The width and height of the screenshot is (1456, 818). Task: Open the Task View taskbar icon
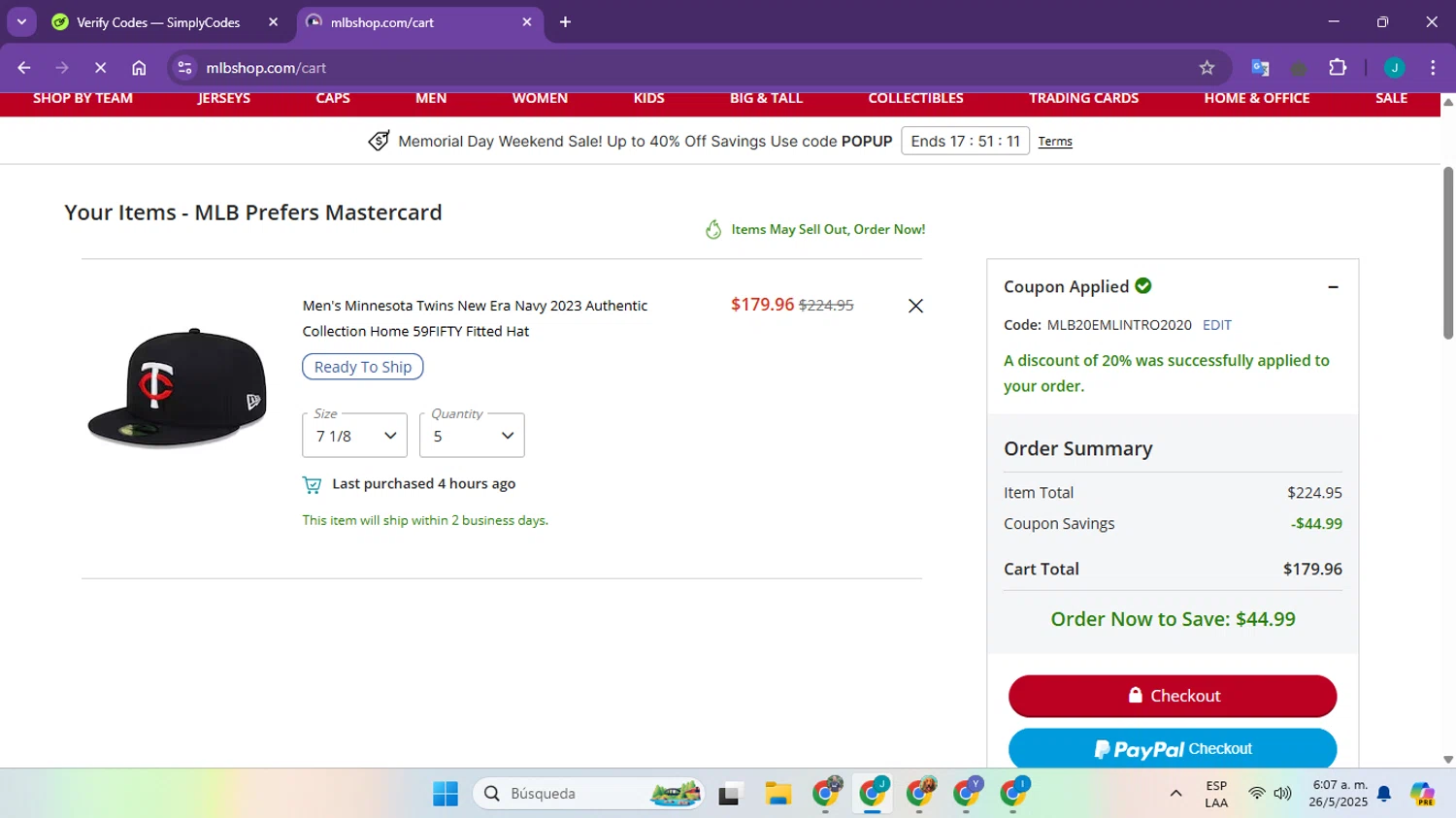point(730,794)
